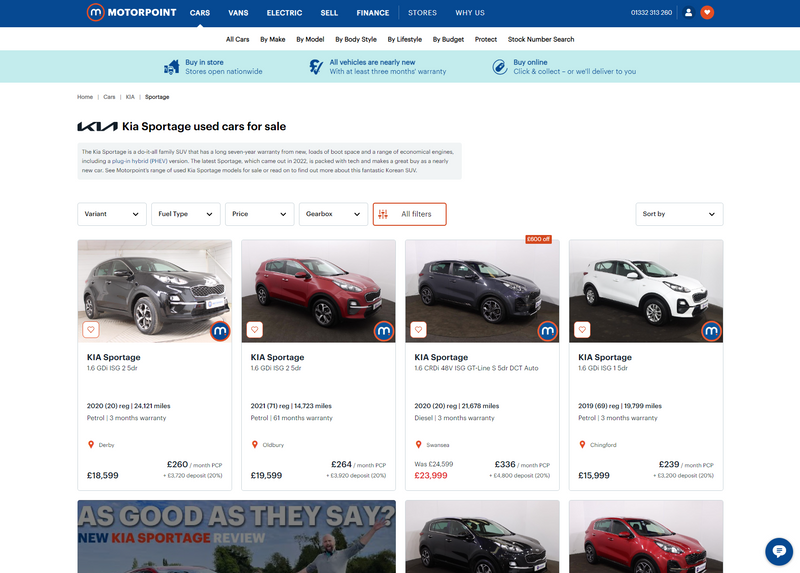
Task: Click the nearly new warranty icon
Action: click(x=316, y=67)
